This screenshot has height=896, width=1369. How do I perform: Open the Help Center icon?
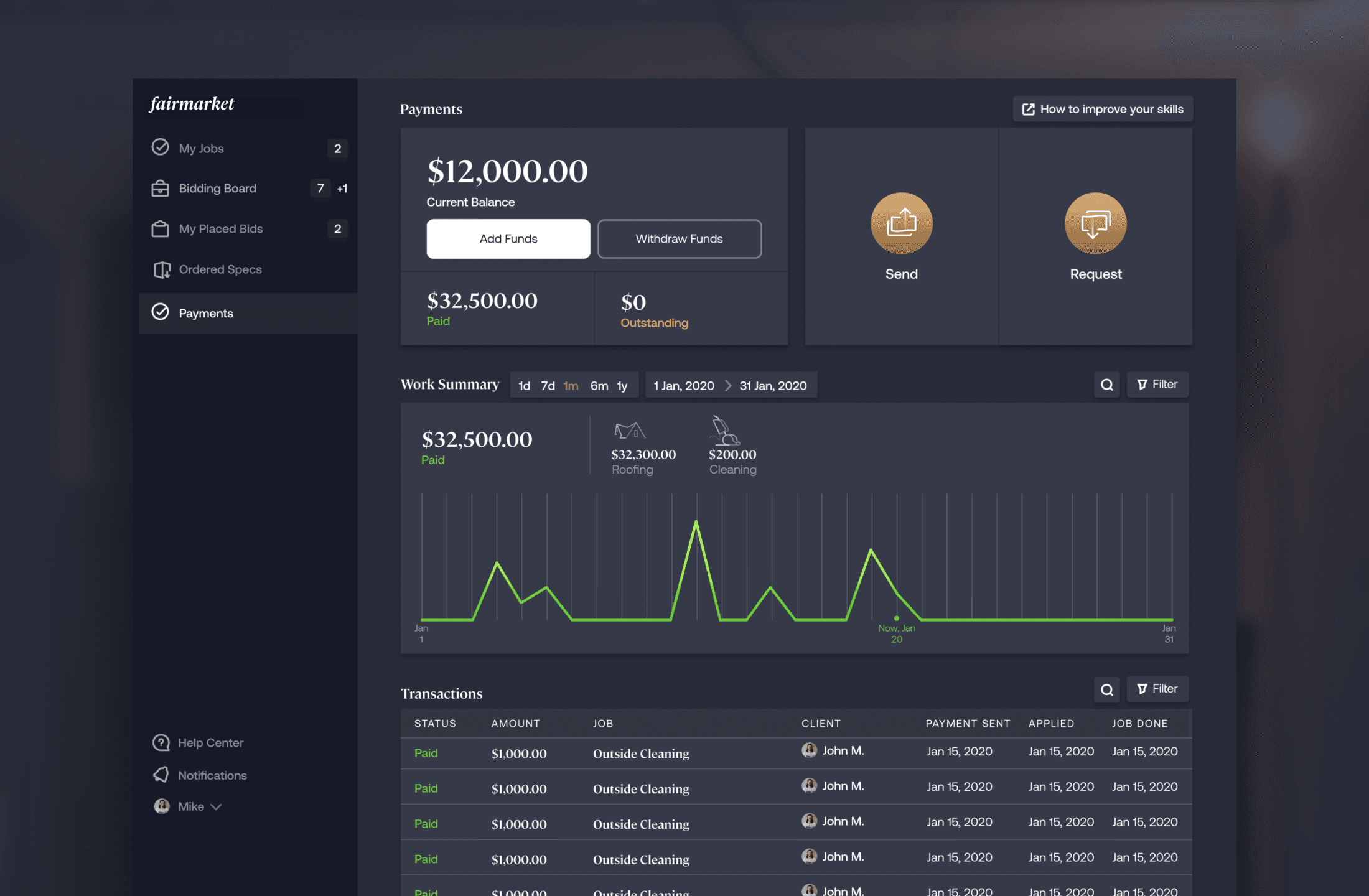click(161, 742)
